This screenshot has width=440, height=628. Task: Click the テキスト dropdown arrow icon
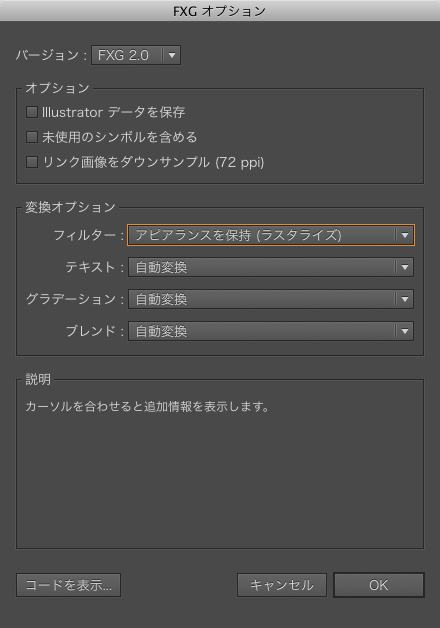pyautogui.click(x=405, y=267)
